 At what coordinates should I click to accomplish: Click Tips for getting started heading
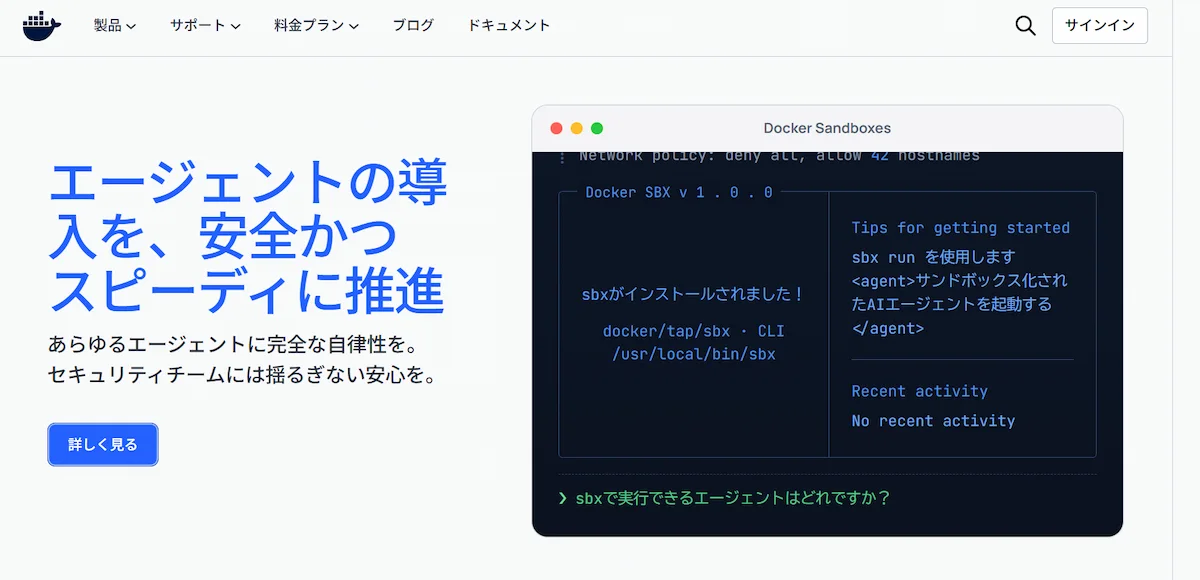961,228
